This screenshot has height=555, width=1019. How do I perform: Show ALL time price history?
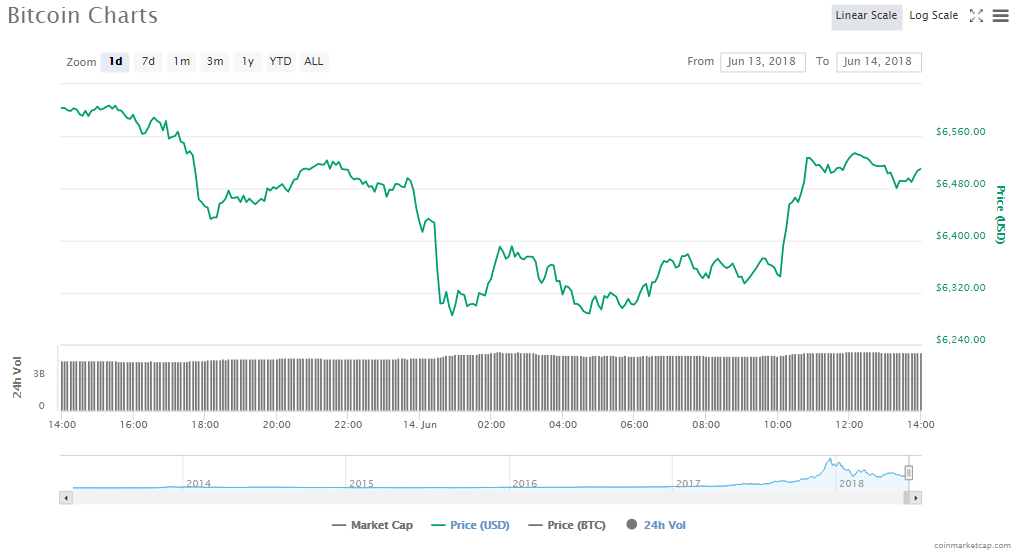pos(314,62)
